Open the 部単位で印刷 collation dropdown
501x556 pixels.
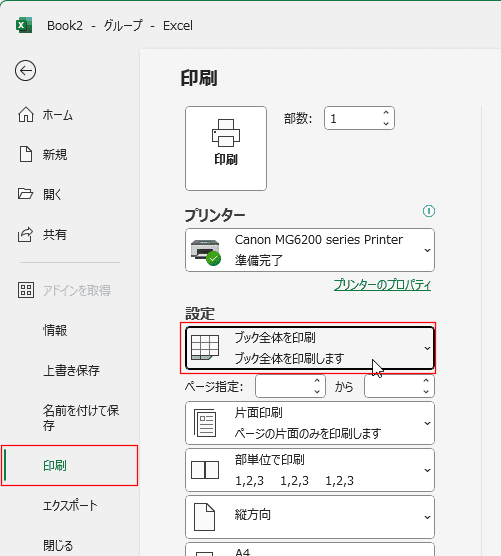(x=310, y=470)
